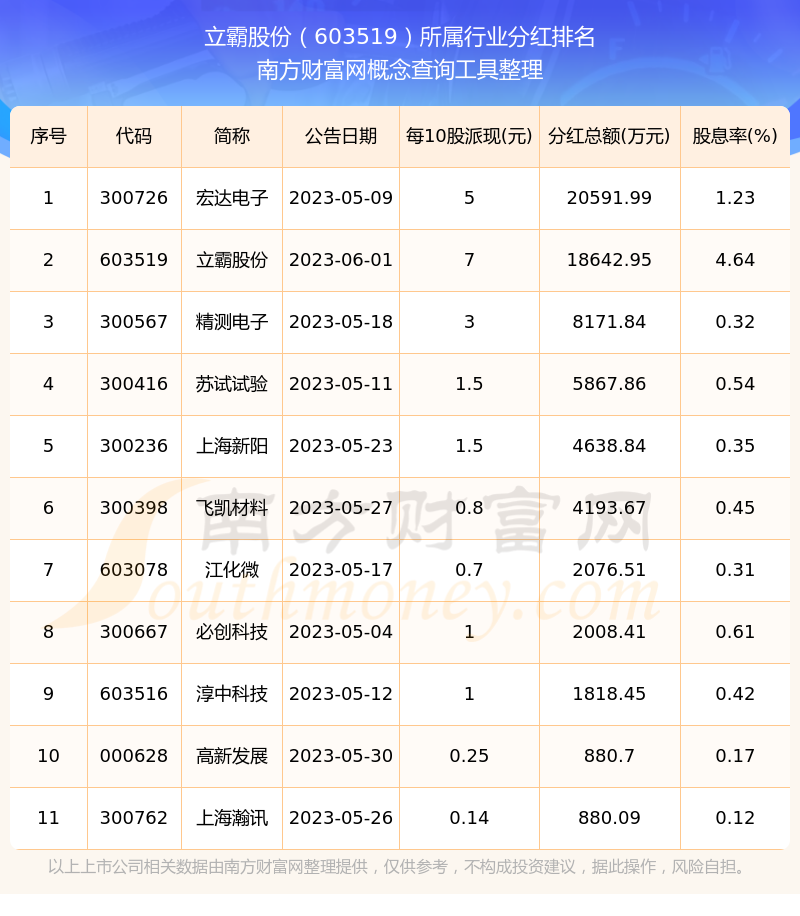This screenshot has height=916, width=800.
Task: Click stock code 300667
Action: coord(134,632)
